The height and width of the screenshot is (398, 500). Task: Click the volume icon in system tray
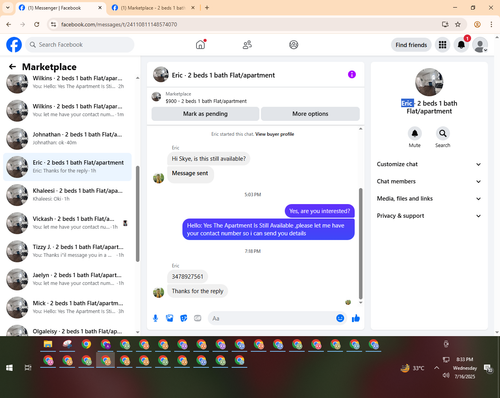446,376
